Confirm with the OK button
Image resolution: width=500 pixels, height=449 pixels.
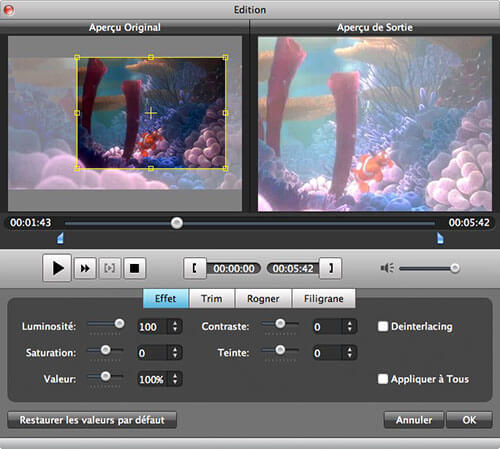(x=469, y=420)
